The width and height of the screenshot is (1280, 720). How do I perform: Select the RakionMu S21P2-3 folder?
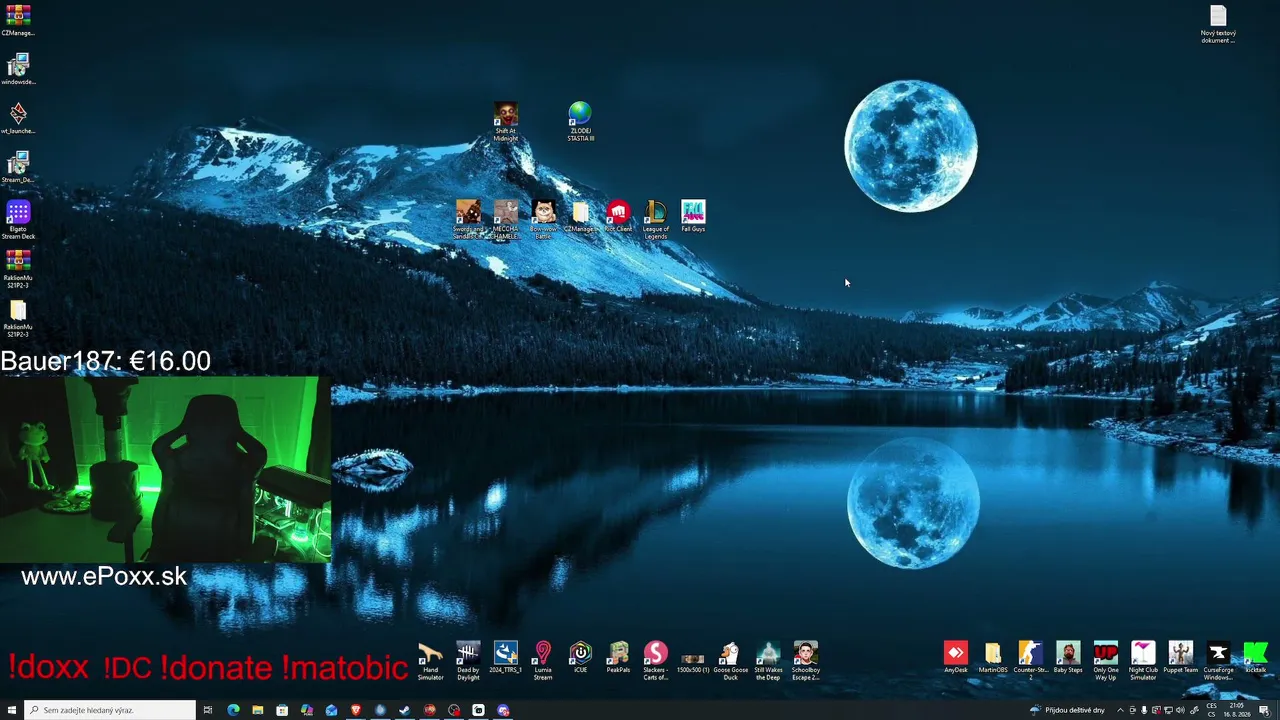18,318
